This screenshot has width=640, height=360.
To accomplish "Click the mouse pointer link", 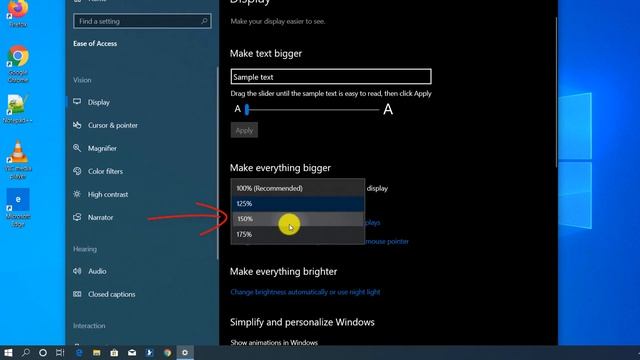I will [x=387, y=241].
